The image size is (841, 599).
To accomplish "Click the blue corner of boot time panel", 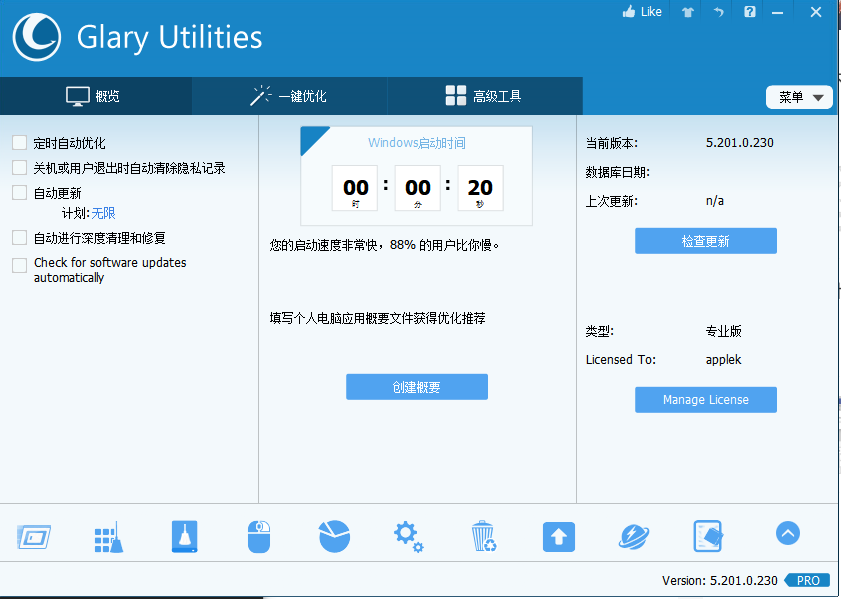I will [x=311, y=137].
